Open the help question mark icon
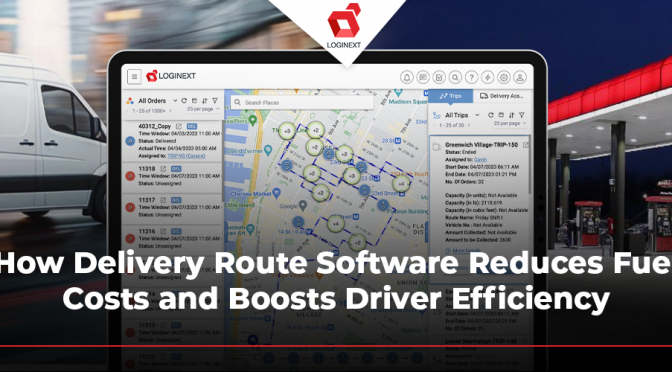Screen dimensions: 672x372 (471, 77)
